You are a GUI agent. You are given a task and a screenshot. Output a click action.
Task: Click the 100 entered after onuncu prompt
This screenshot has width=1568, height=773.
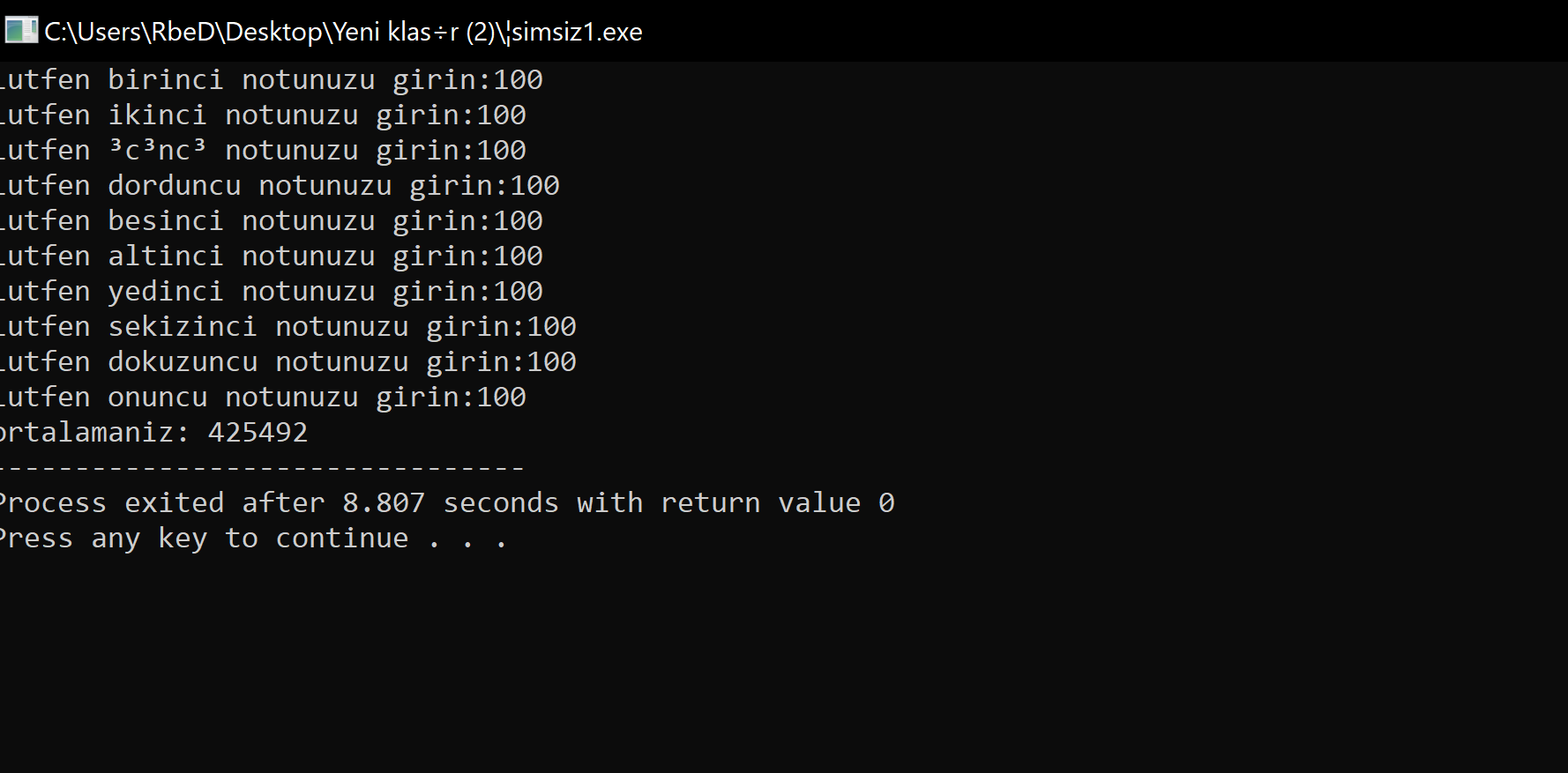coord(501,398)
